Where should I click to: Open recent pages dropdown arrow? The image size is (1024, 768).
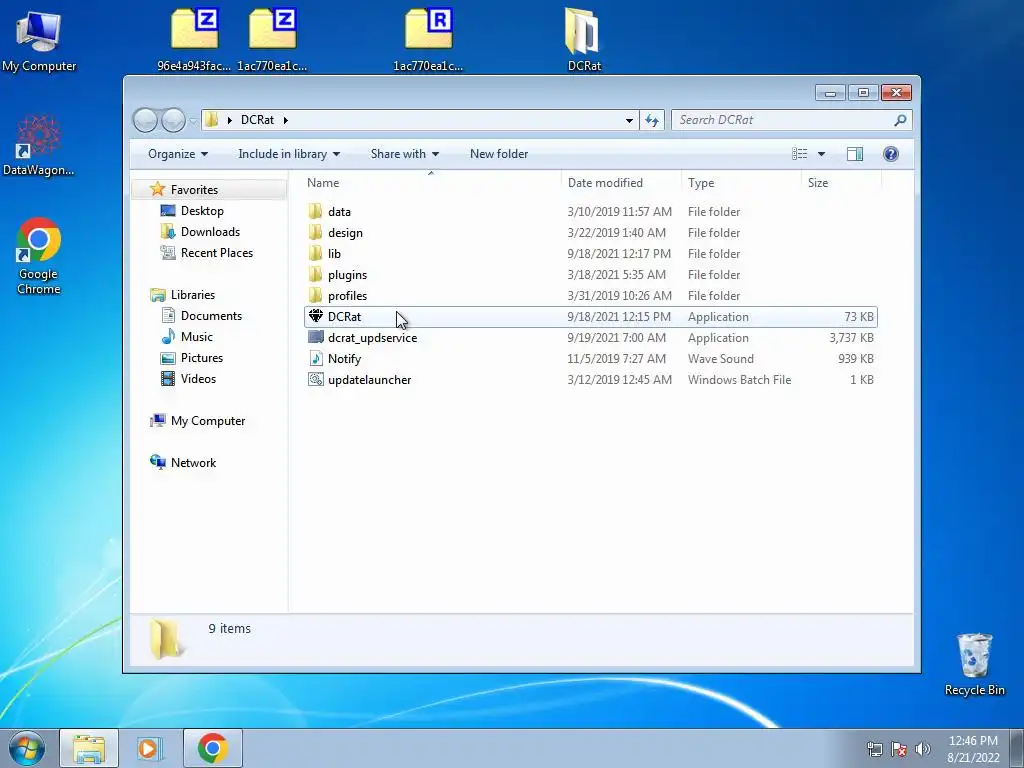click(x=193, y=120)
